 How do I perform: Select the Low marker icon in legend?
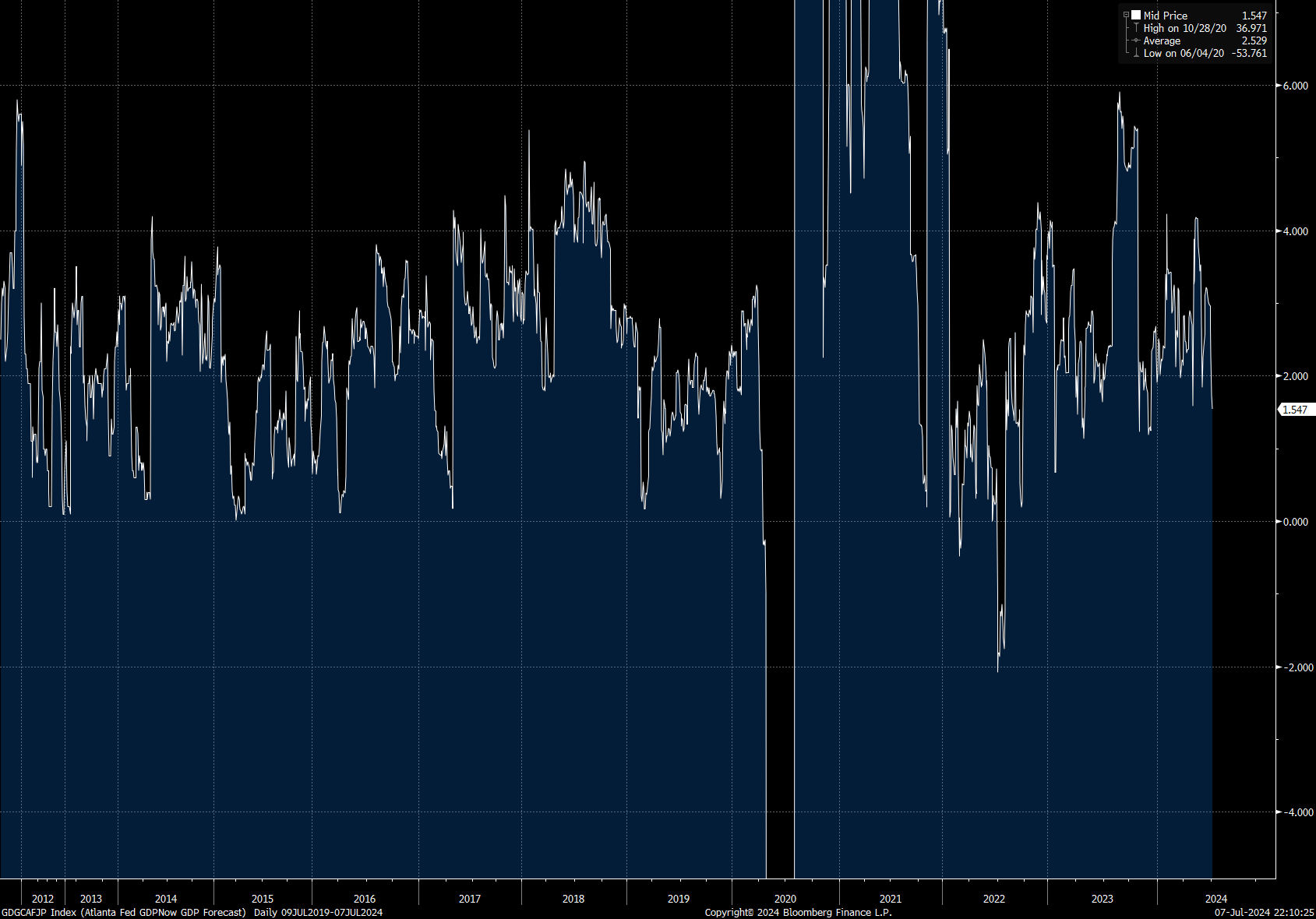(1136, 54)
